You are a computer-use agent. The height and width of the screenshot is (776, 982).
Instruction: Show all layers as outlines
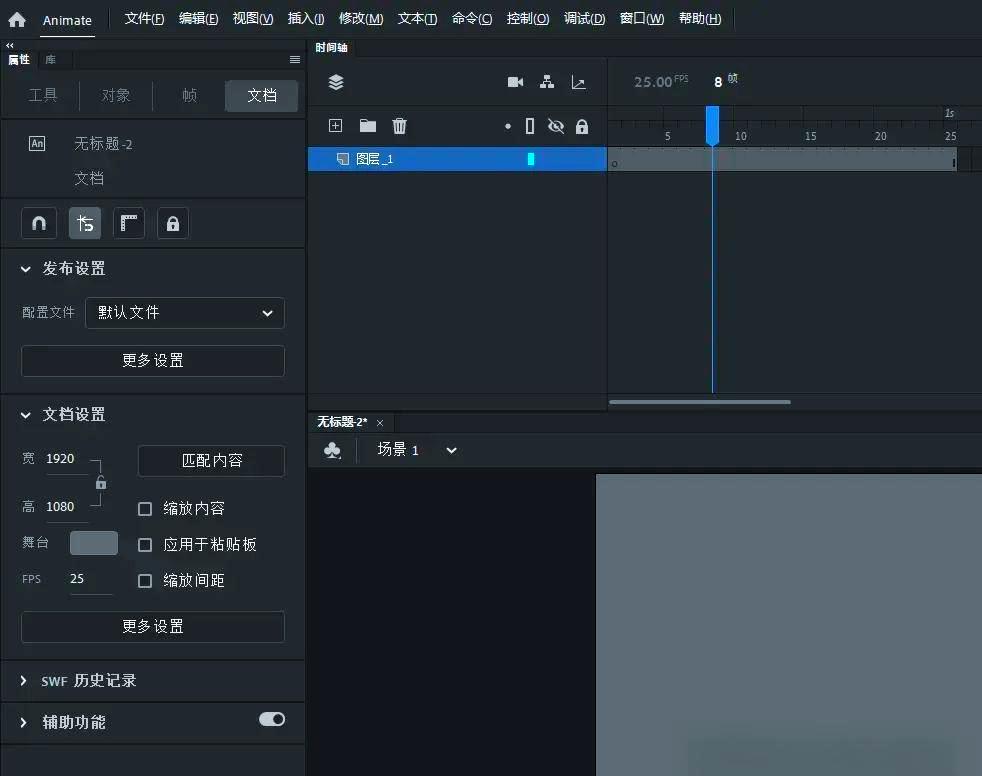pos(531,126)
